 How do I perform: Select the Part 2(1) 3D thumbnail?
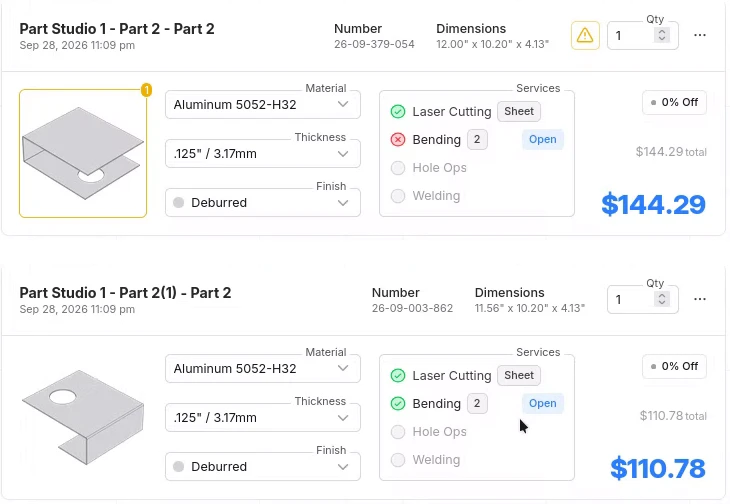click(x=83, y=417)
